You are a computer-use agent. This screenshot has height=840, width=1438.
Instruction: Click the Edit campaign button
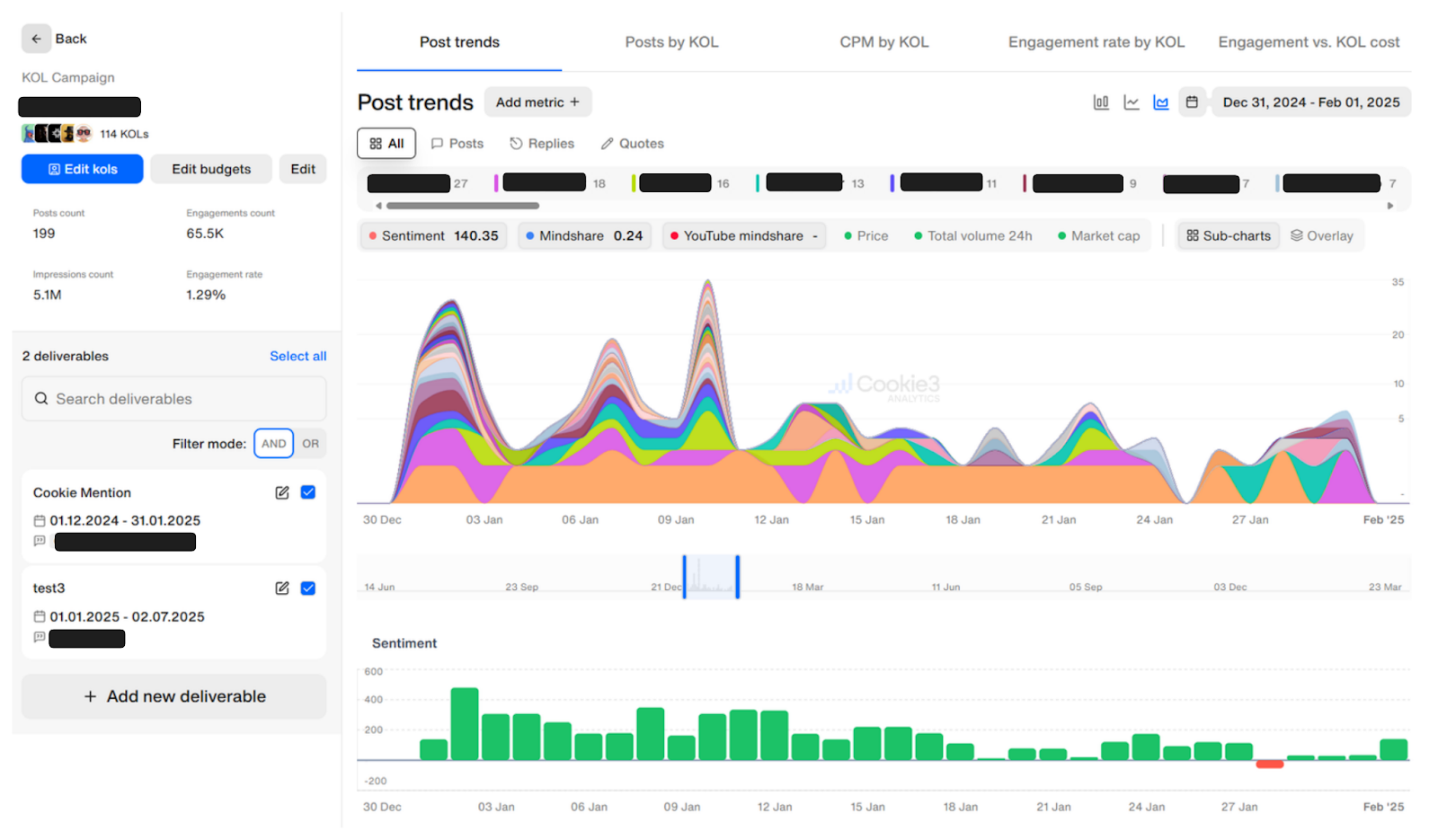pyautogui.click(x=303, y=169)
